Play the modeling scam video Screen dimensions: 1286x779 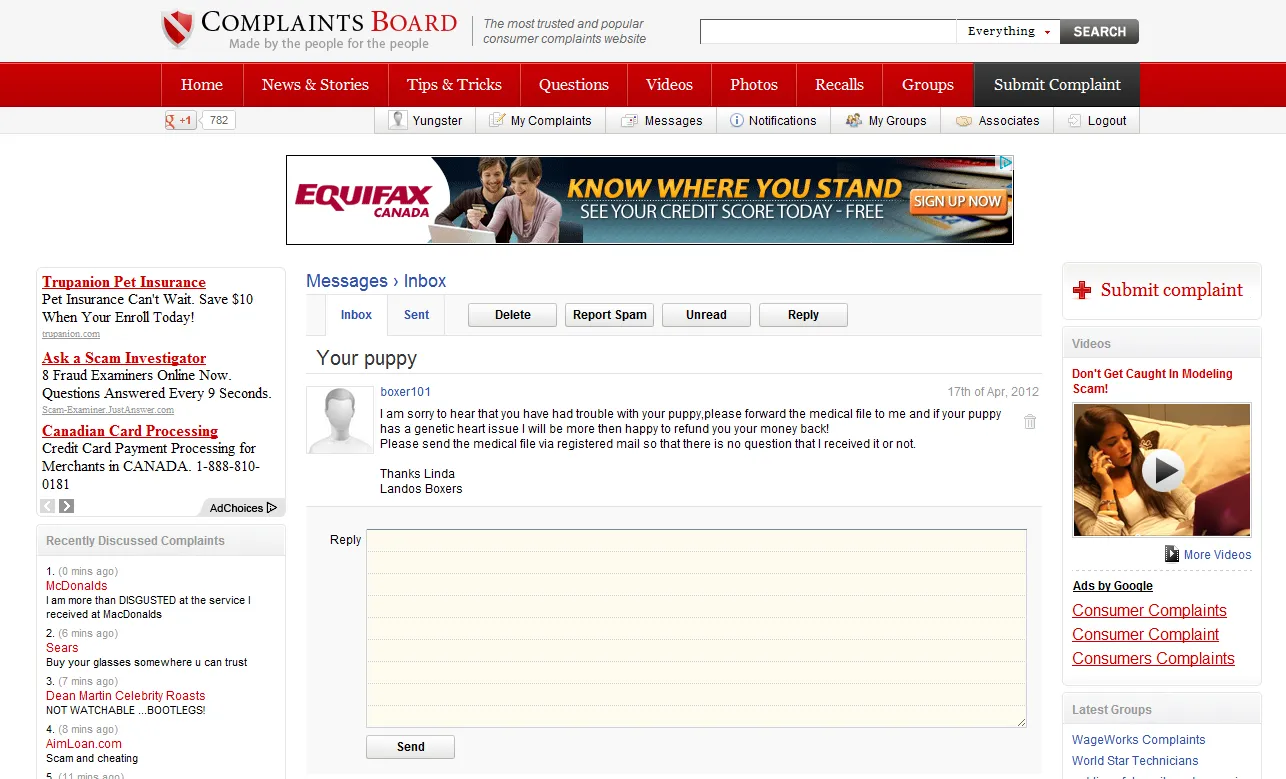[x=1162, y=470]
